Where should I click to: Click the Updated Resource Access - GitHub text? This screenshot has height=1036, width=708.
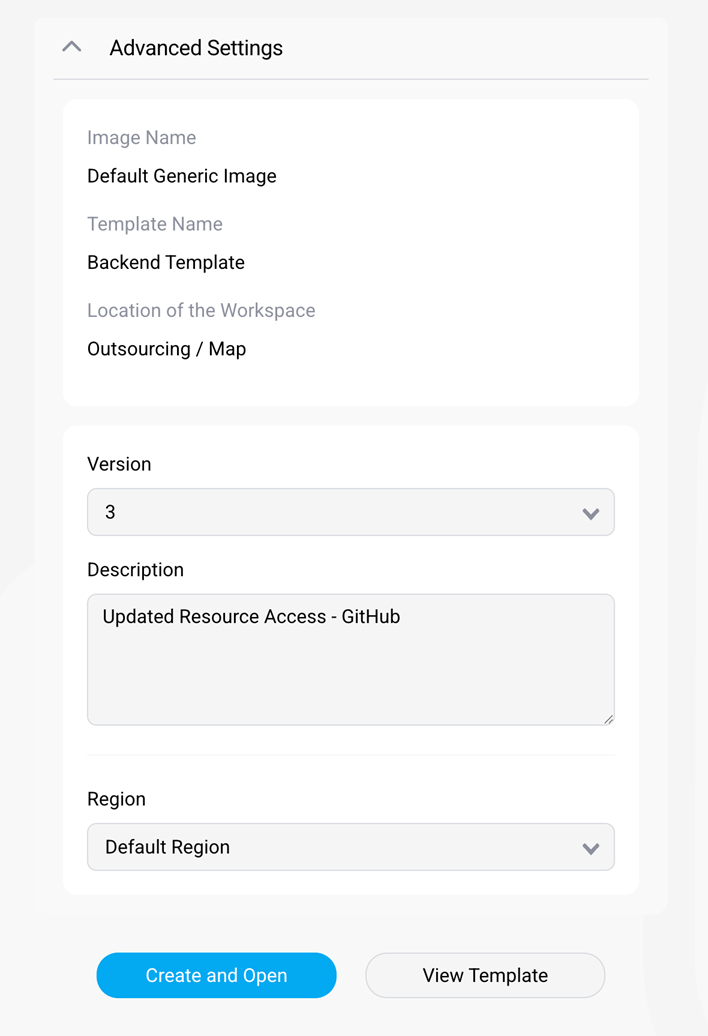(x=251, y=617)
